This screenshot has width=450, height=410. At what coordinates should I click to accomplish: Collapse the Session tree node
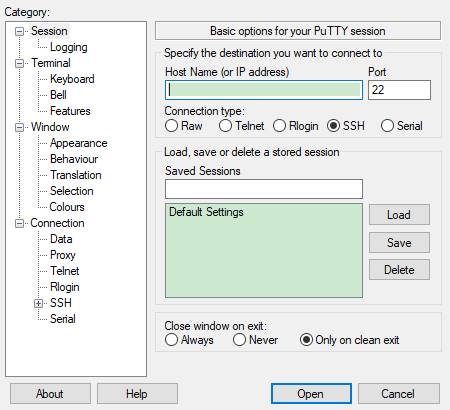tap(20, 31)
